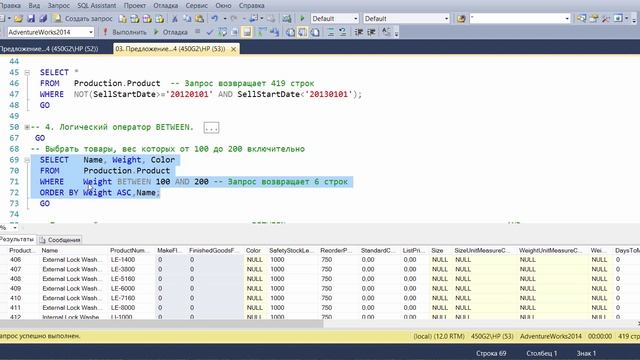Parse query using the checkmark icon

(210, 32)
